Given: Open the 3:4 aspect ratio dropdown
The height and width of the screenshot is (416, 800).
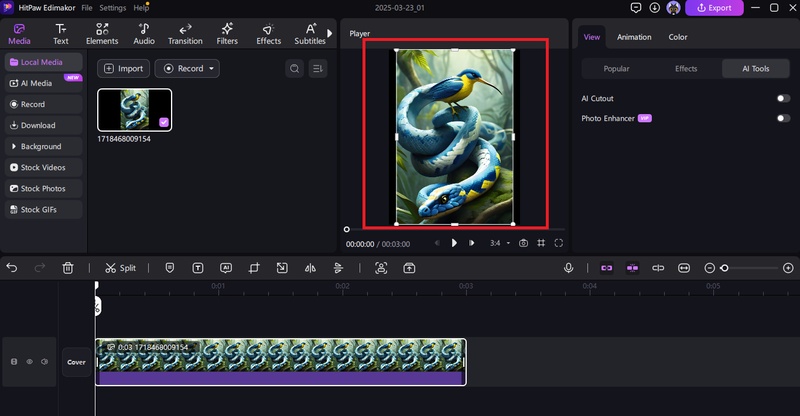Looking at the screenshot, I should tap(499, 243).
